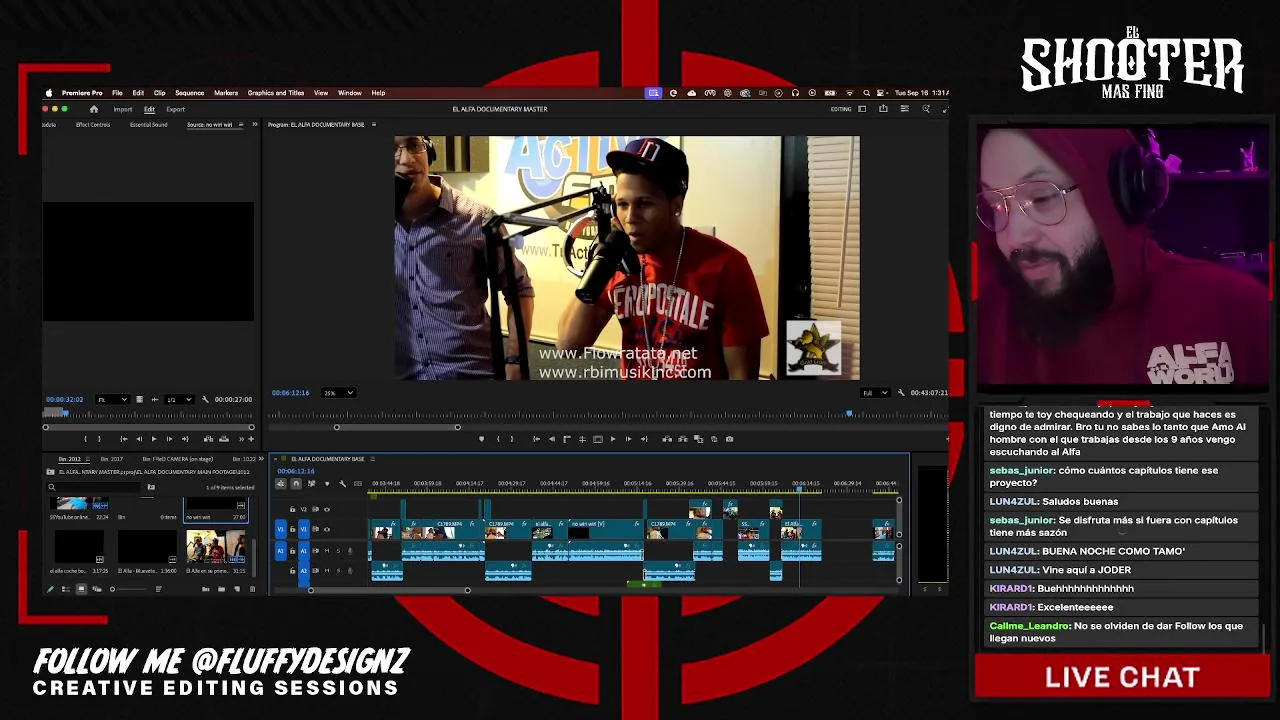This screenshot has height=720, width=1280.
Task: Open Graphics and Titles menu
Action: coord(276,93)
